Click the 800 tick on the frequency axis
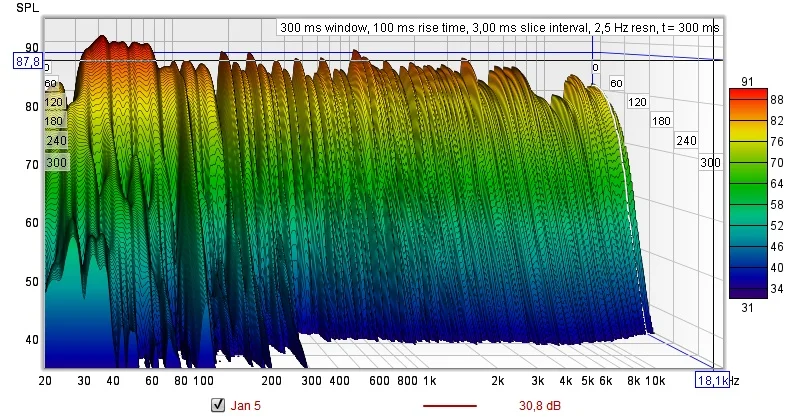The height and width of the screenshot is (420, 800). (407, 381)
